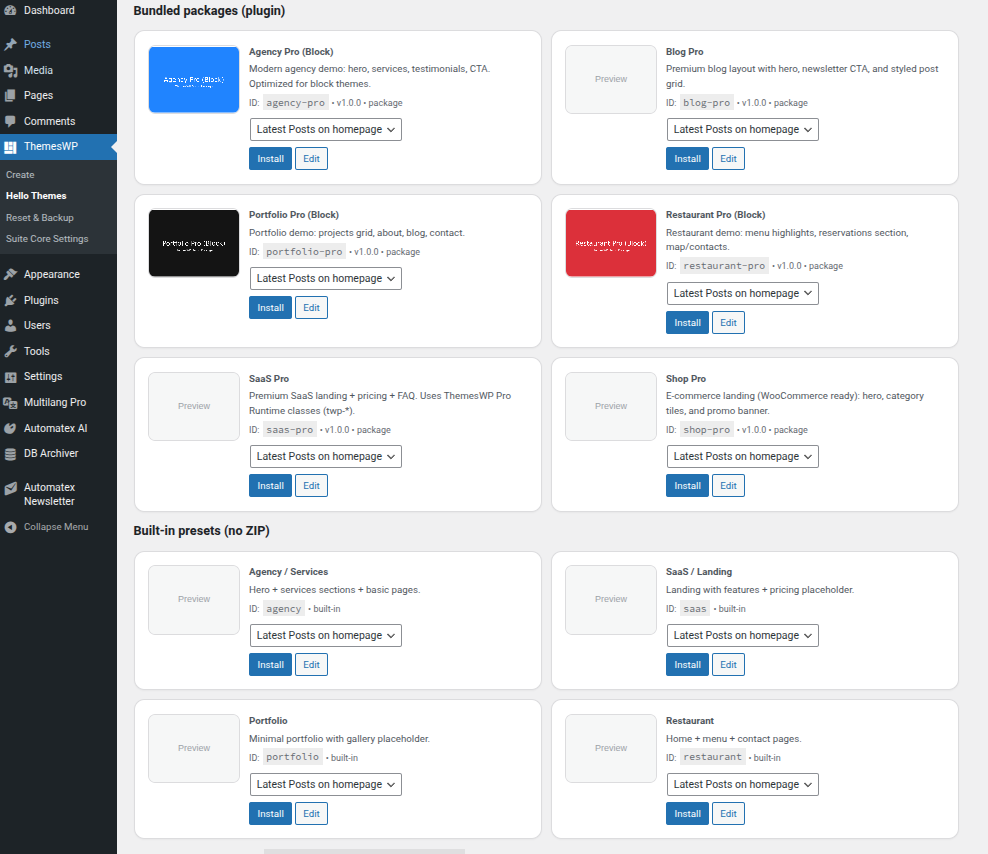Select Create under ThemesWP menu

20,174
